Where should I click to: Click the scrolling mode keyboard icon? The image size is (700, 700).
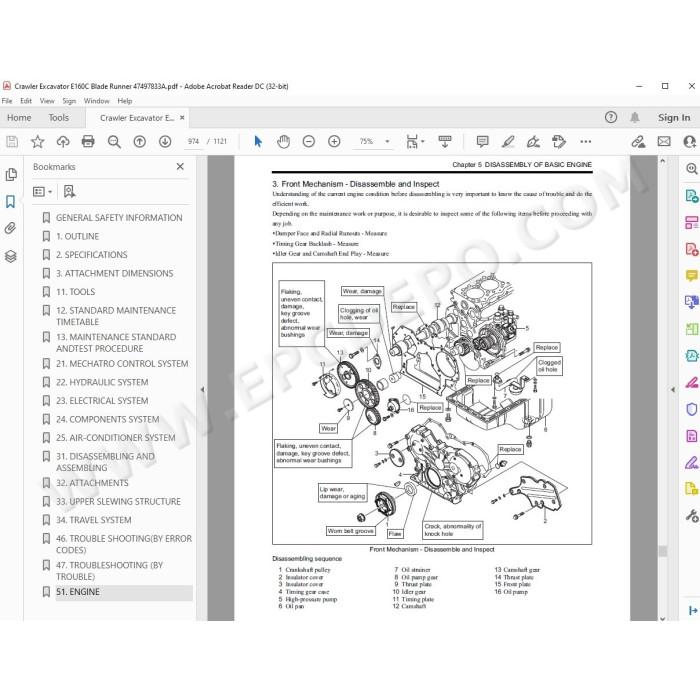pos(445,142)
